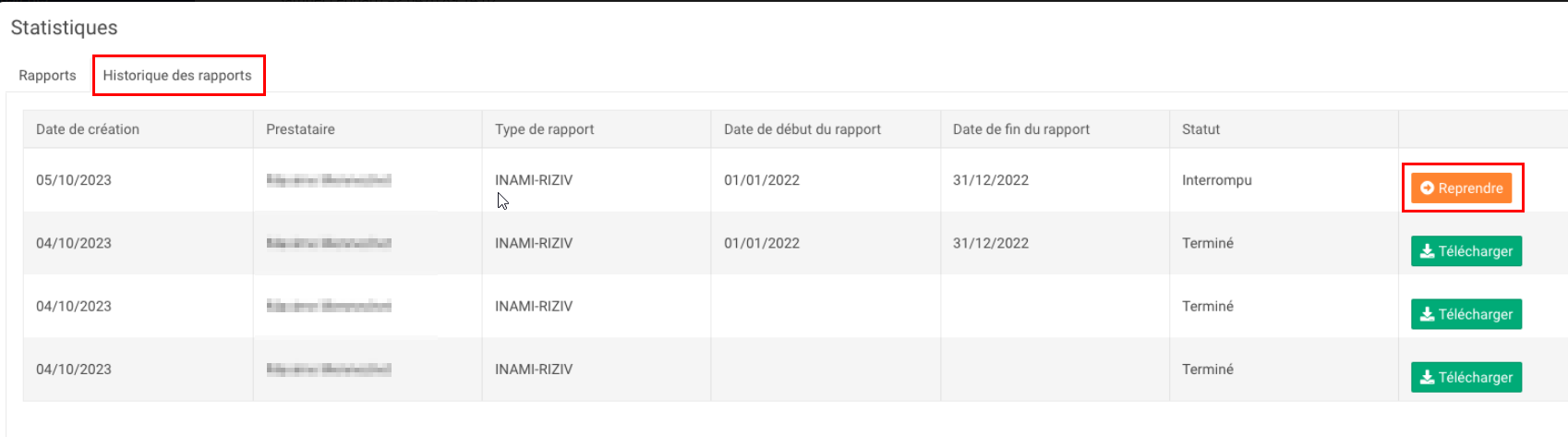Click the 05/10/2023 creation date cell
This screenshot has width=1568, height=437.
point(74,180)
